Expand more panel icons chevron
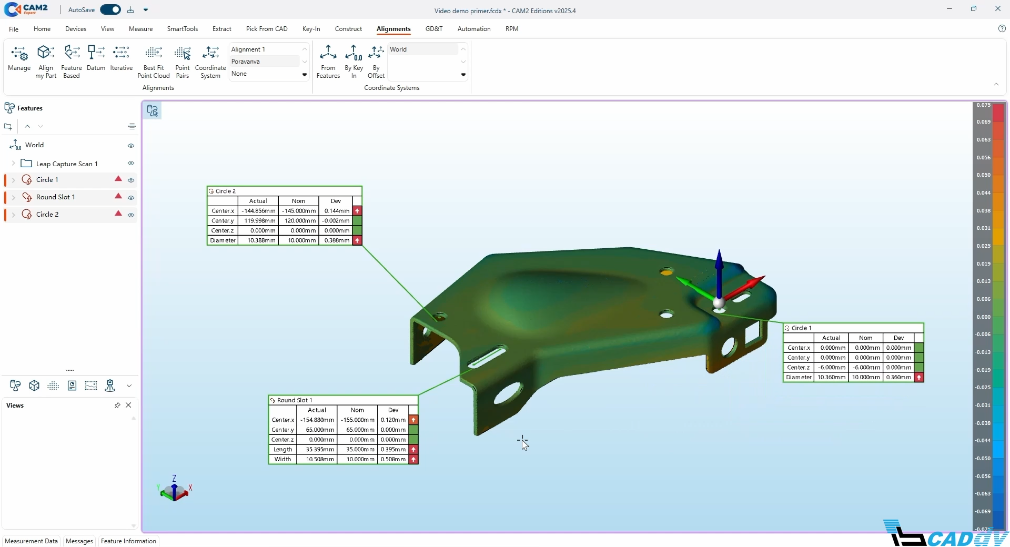1010x547 pixels. tap(129, 386)
